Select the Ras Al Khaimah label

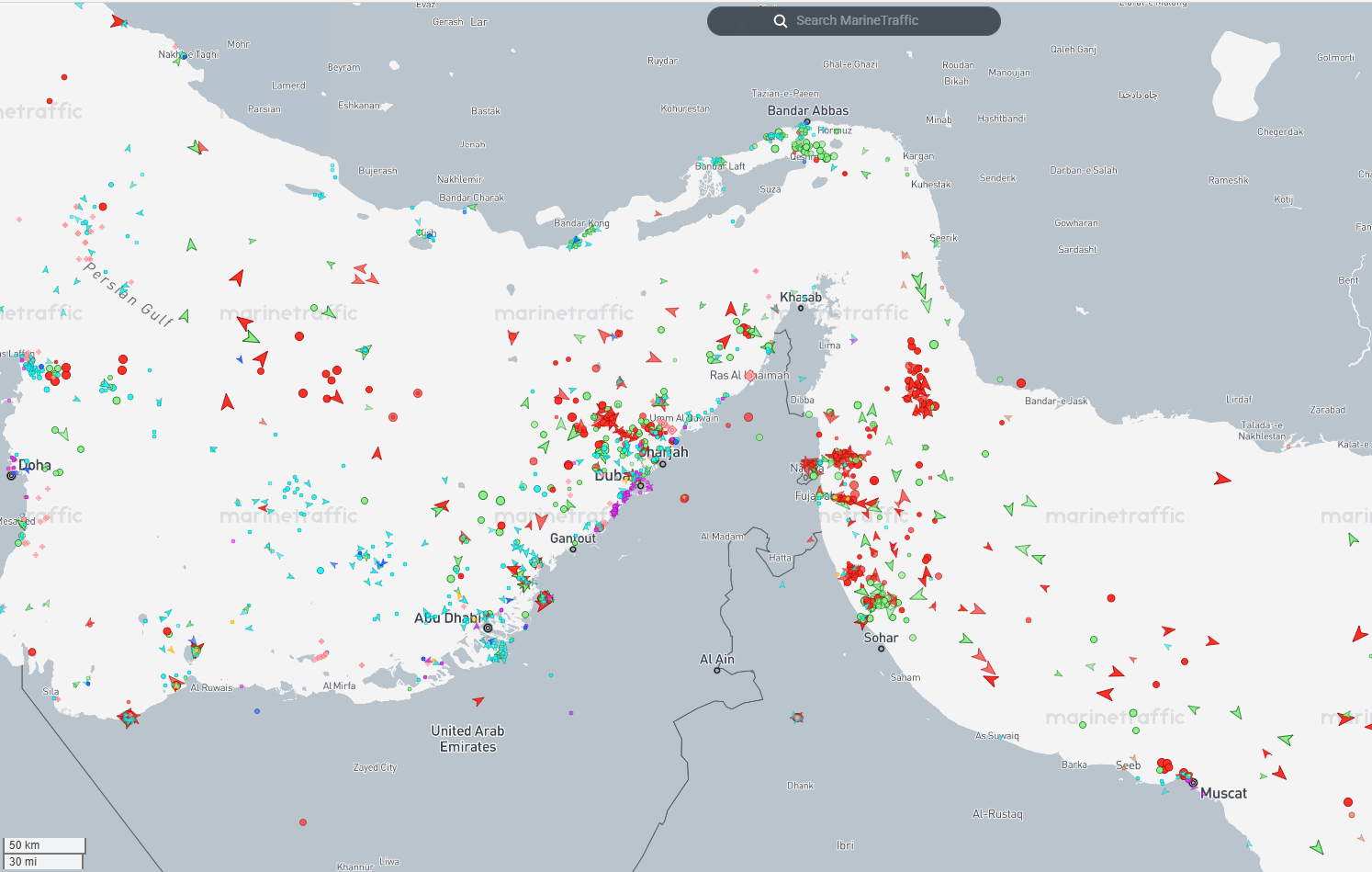pyautogui.click(x=749, y=375)
